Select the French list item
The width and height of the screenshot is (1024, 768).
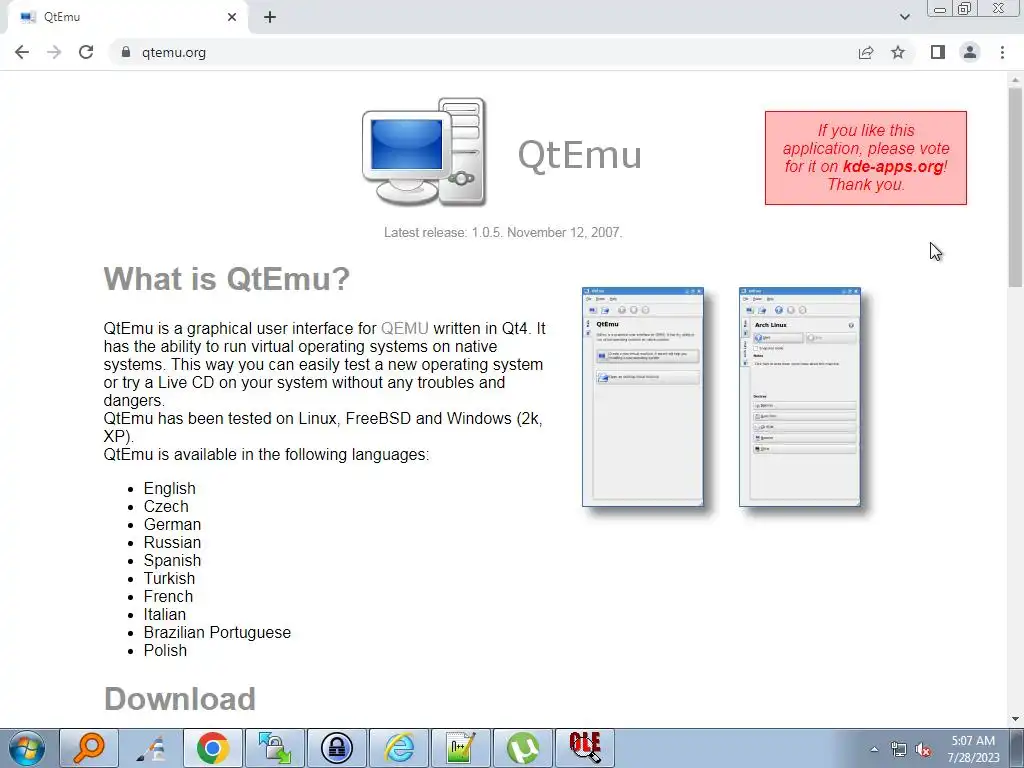pyautogui.click(x=168, y=596)
